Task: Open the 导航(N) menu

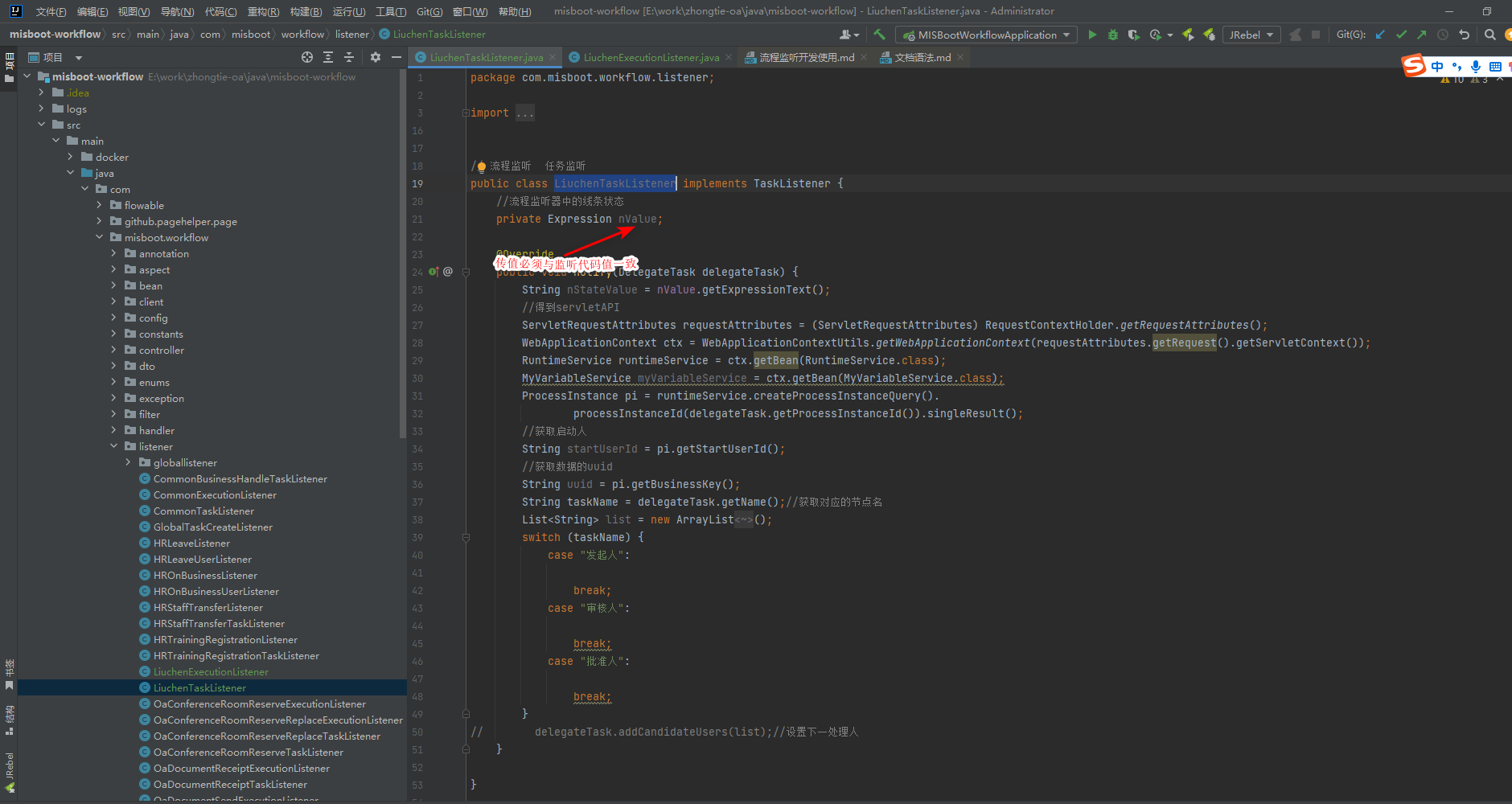Action: click(177, 11)
